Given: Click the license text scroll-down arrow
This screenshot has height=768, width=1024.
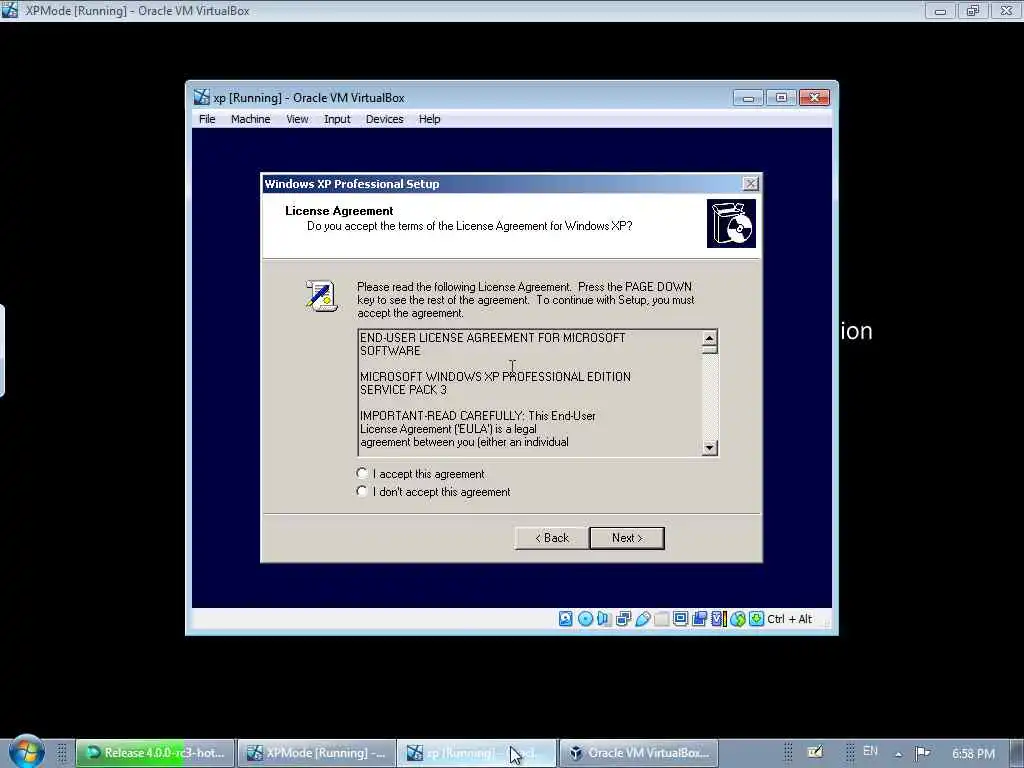Looking at the screenshot, I should pos(709,447).
